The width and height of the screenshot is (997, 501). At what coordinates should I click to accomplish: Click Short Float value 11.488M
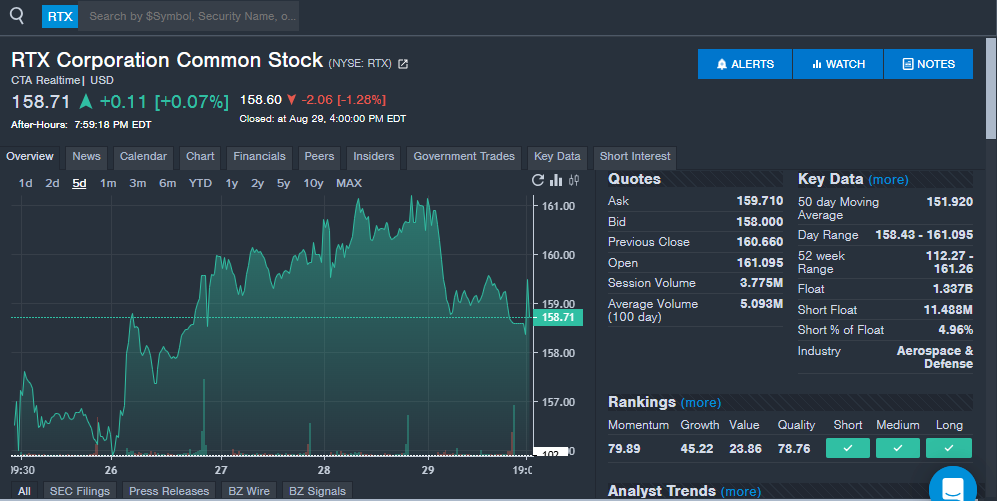coord(948,310)
